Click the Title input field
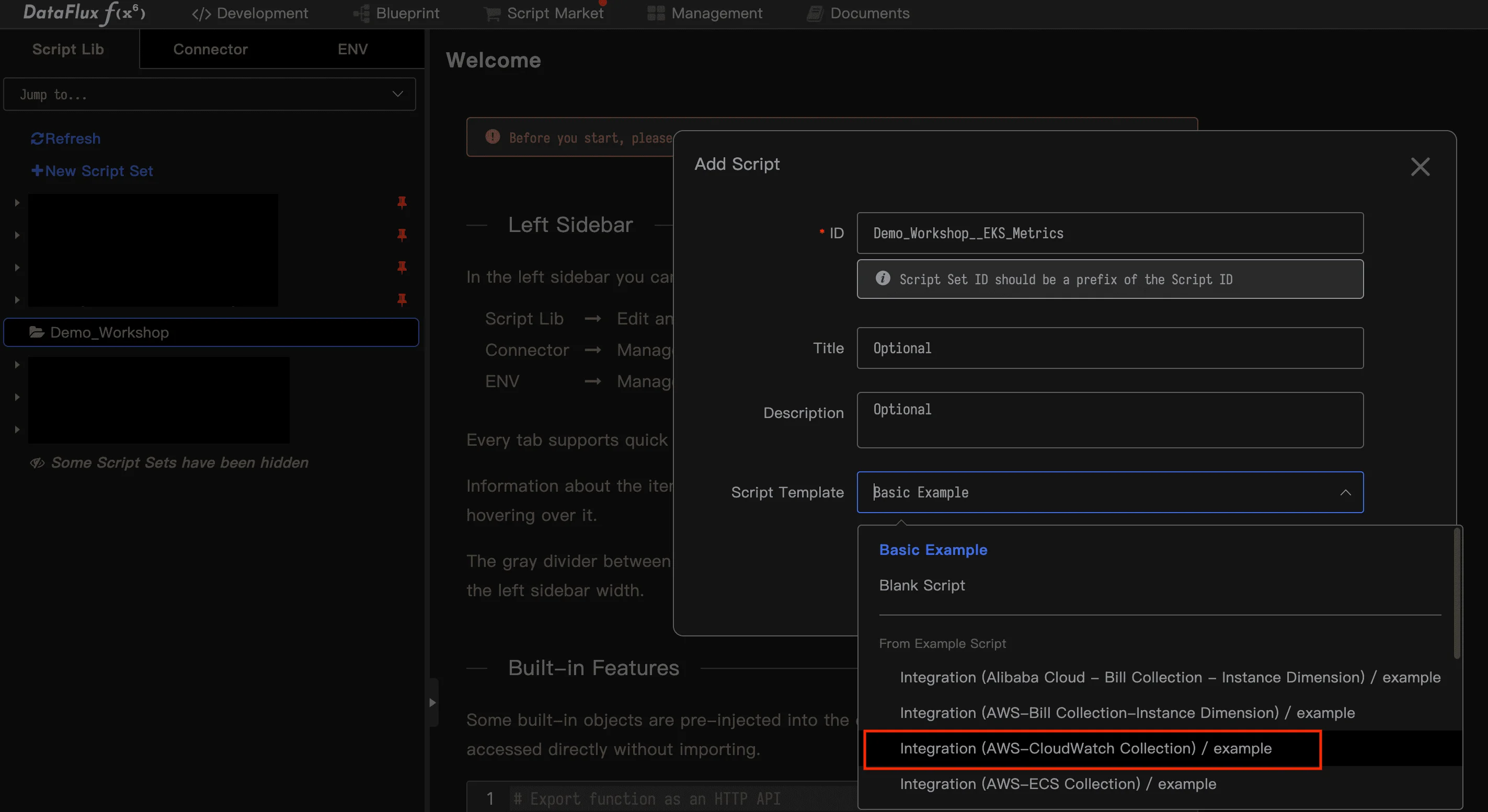The image size is (1488, 812). point(1109,348)
